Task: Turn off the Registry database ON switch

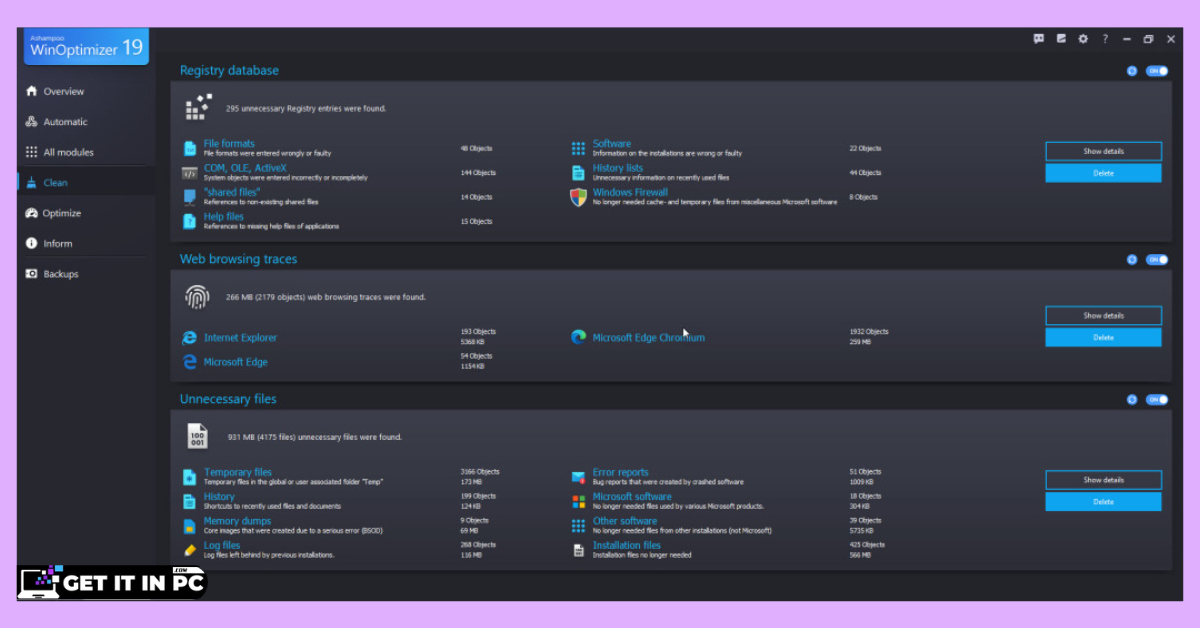Action: pos(1157,71)
